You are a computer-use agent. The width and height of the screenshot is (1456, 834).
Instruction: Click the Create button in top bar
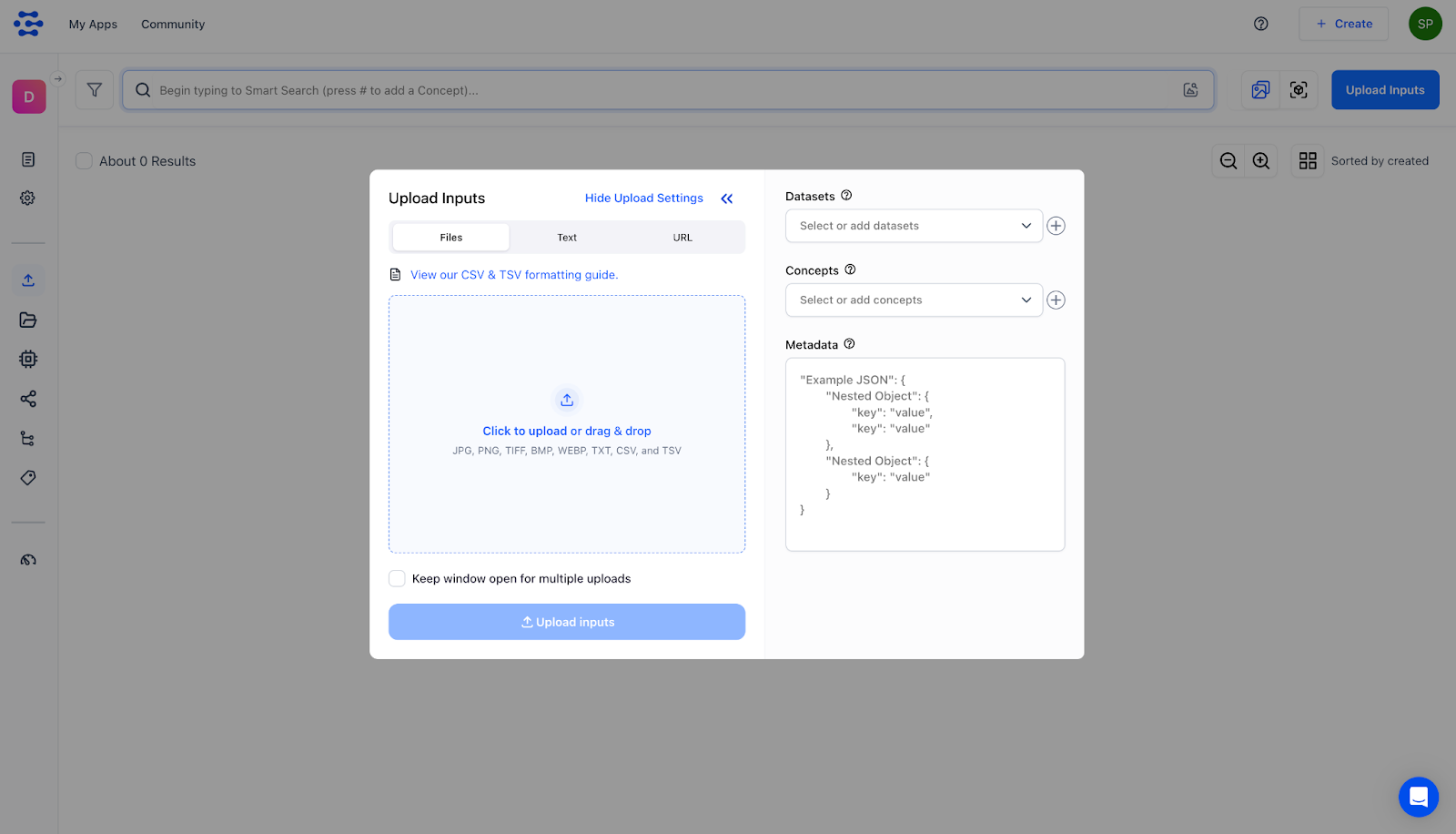[x=1344, y=25]
